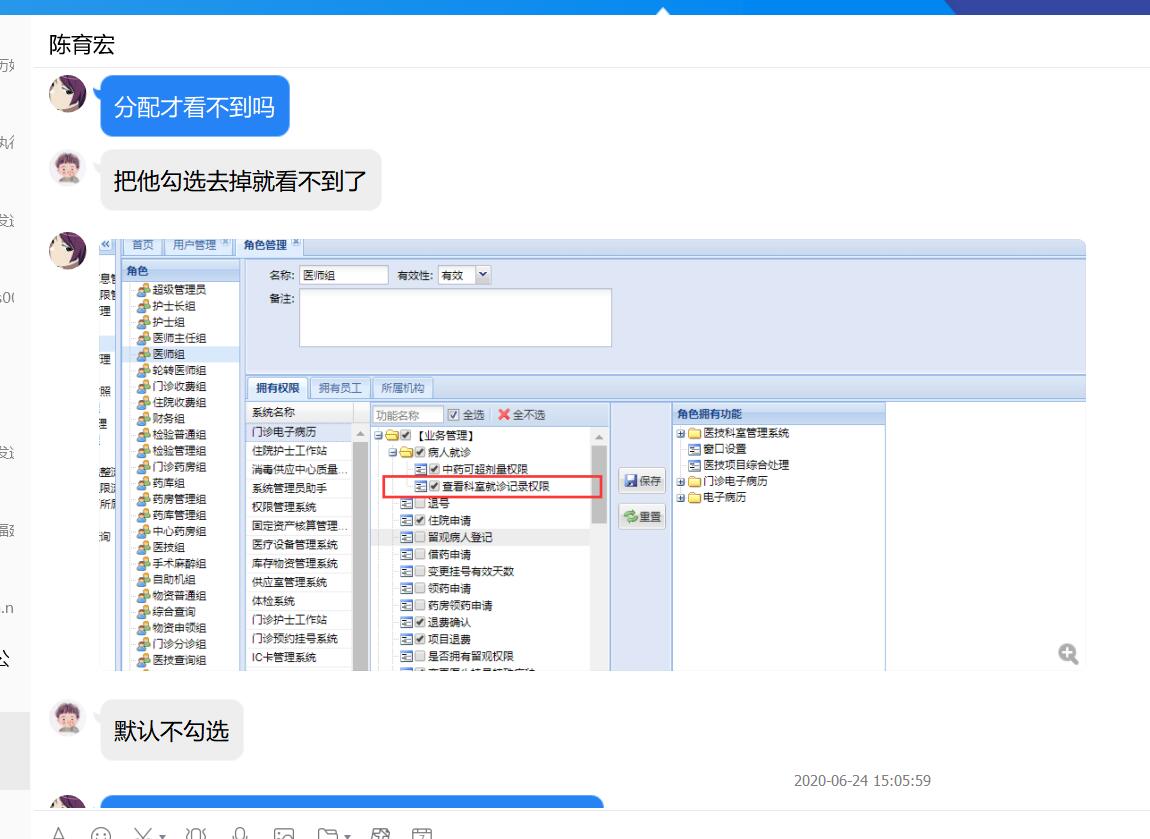Uncheck the 住院申请 checkbox
The image size is (1150, 839).
[x=420, y=520]
